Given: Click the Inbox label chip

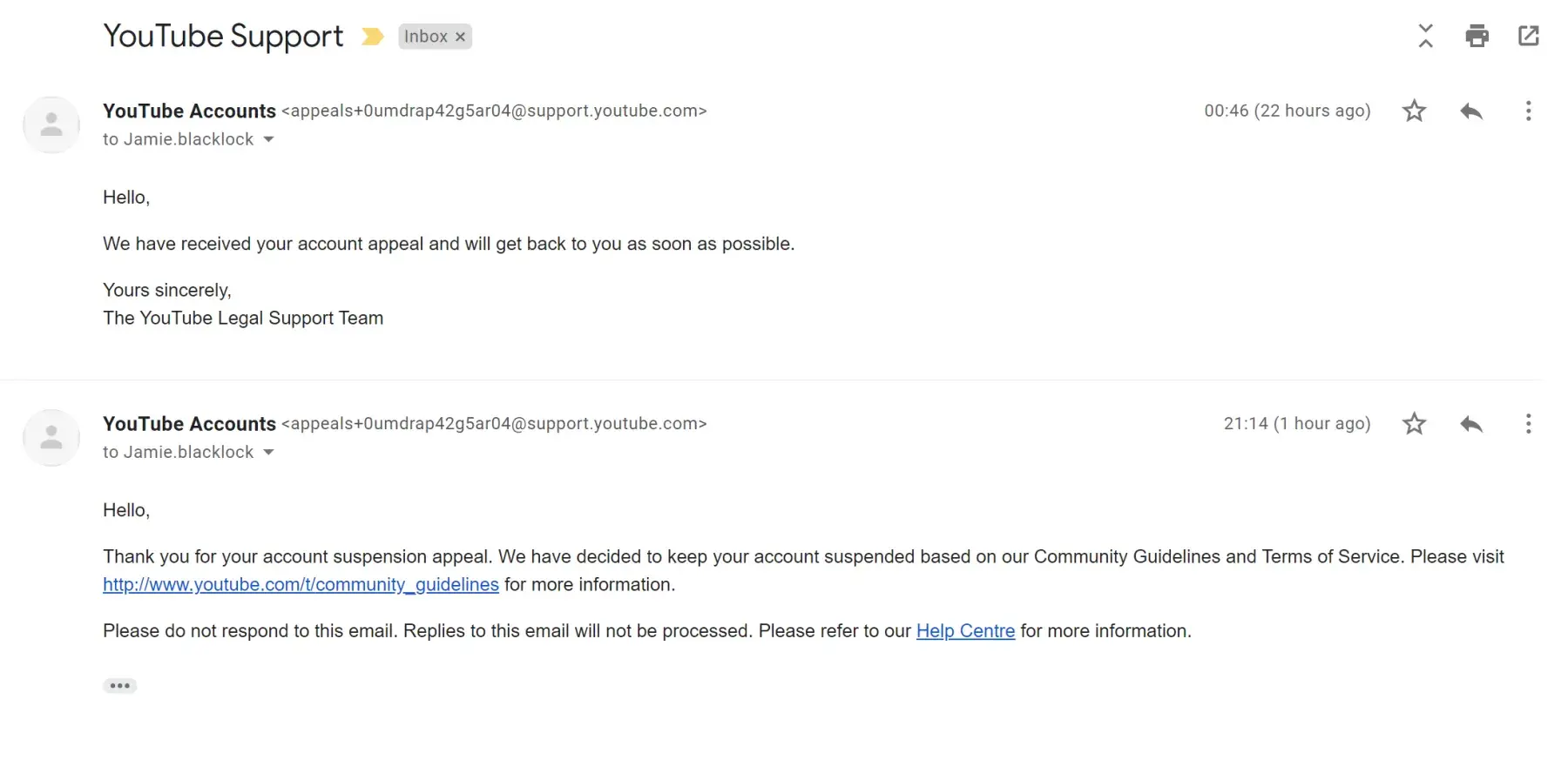Looking at the screenshot, I should tap(425, 37).
